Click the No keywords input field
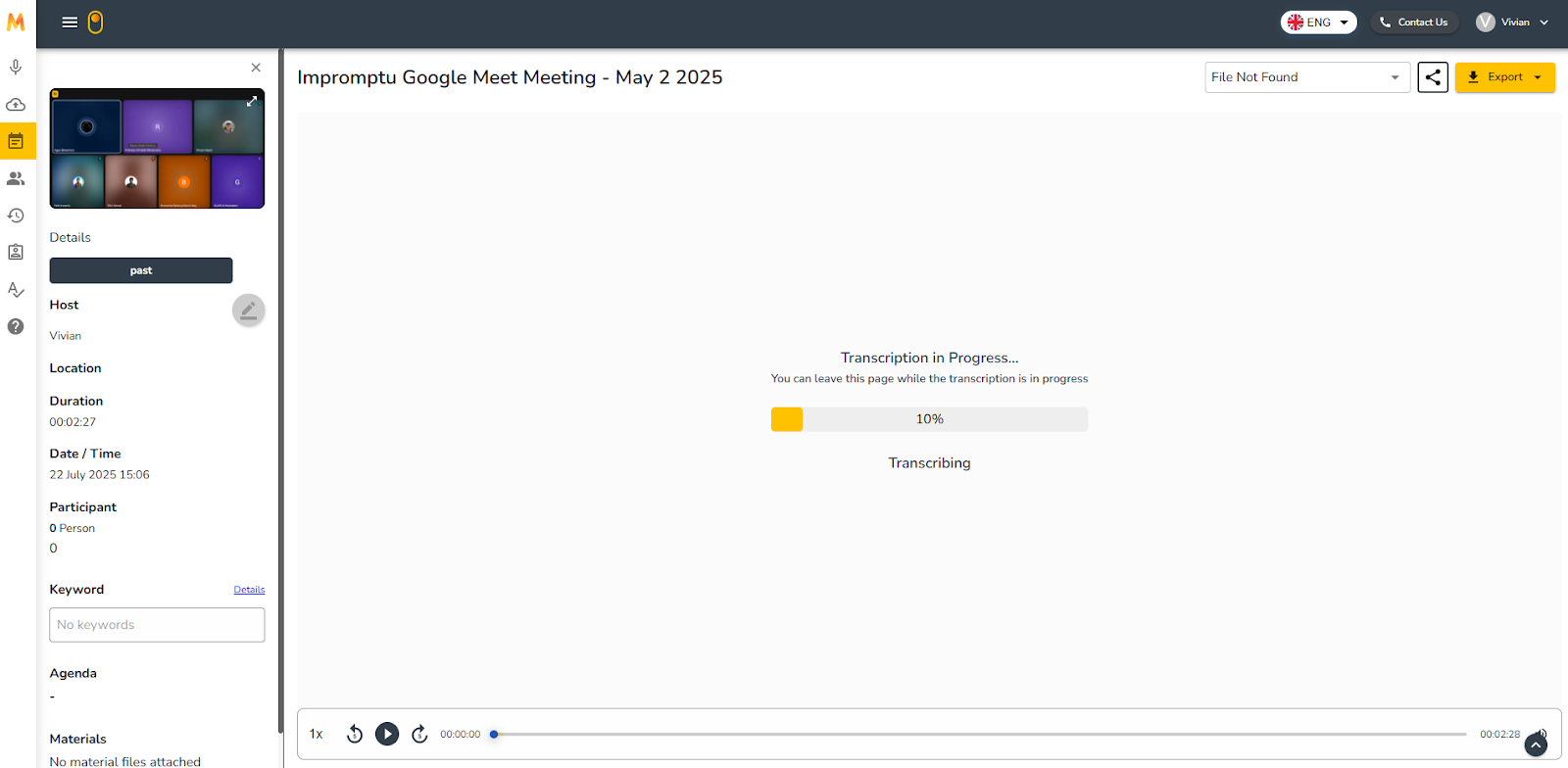 tap(157, 625)
